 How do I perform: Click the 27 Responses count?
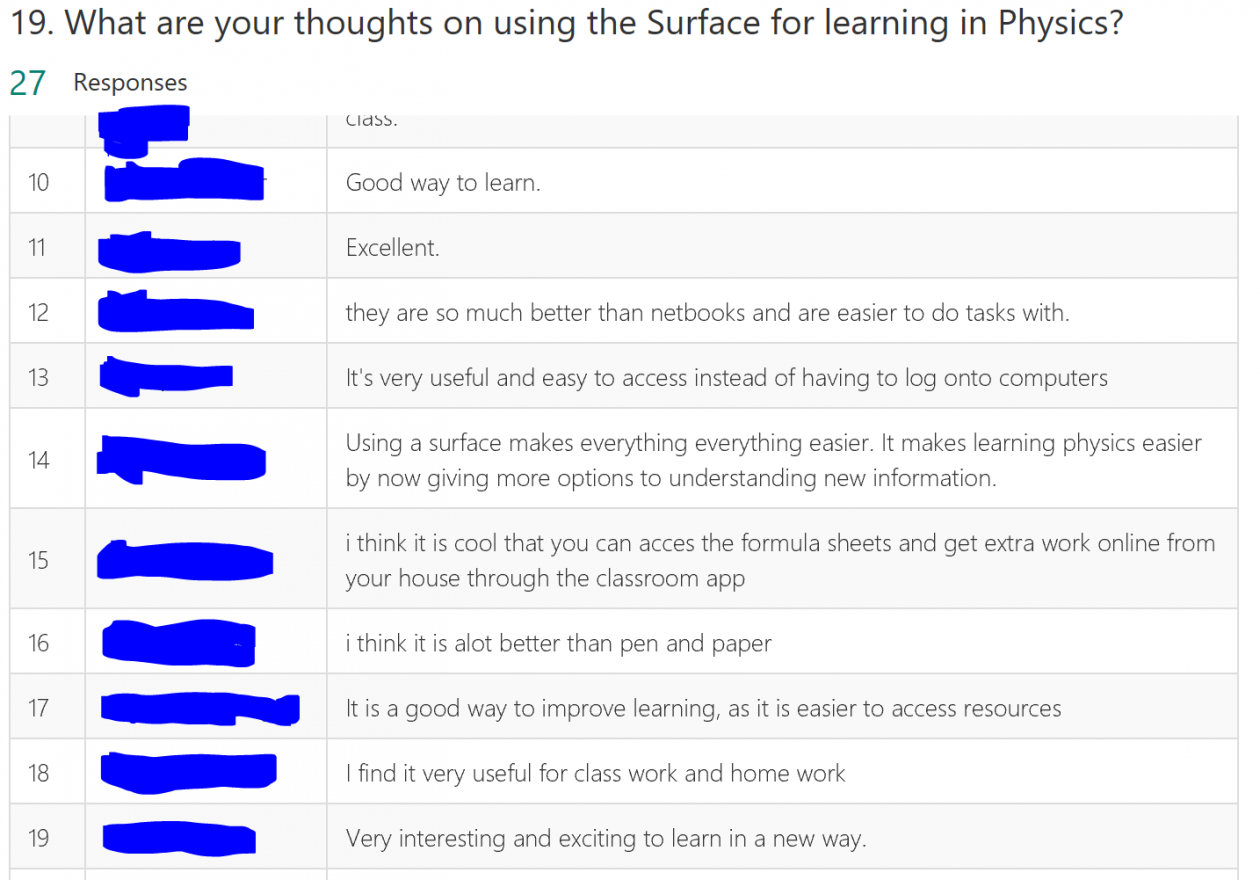click(x=98, y=83)
